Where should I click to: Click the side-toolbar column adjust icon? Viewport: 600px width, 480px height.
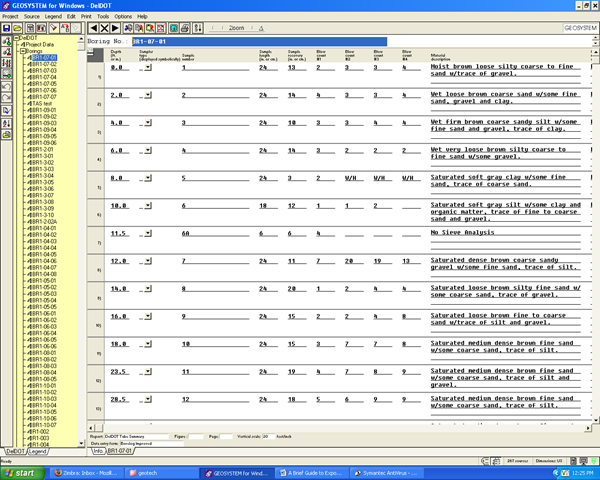[x=7, y=62]
